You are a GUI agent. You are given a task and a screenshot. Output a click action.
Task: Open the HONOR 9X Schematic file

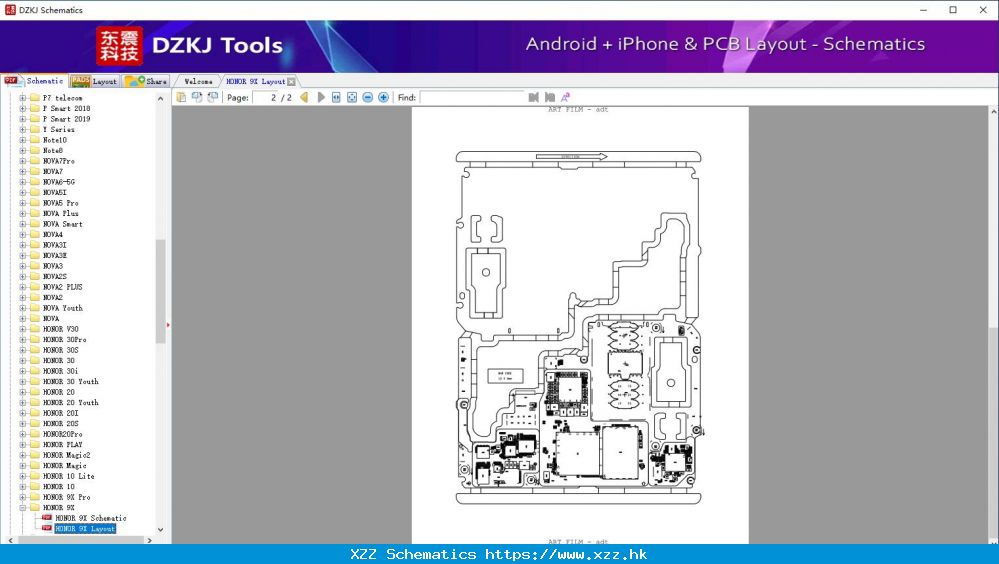point(90,518)
